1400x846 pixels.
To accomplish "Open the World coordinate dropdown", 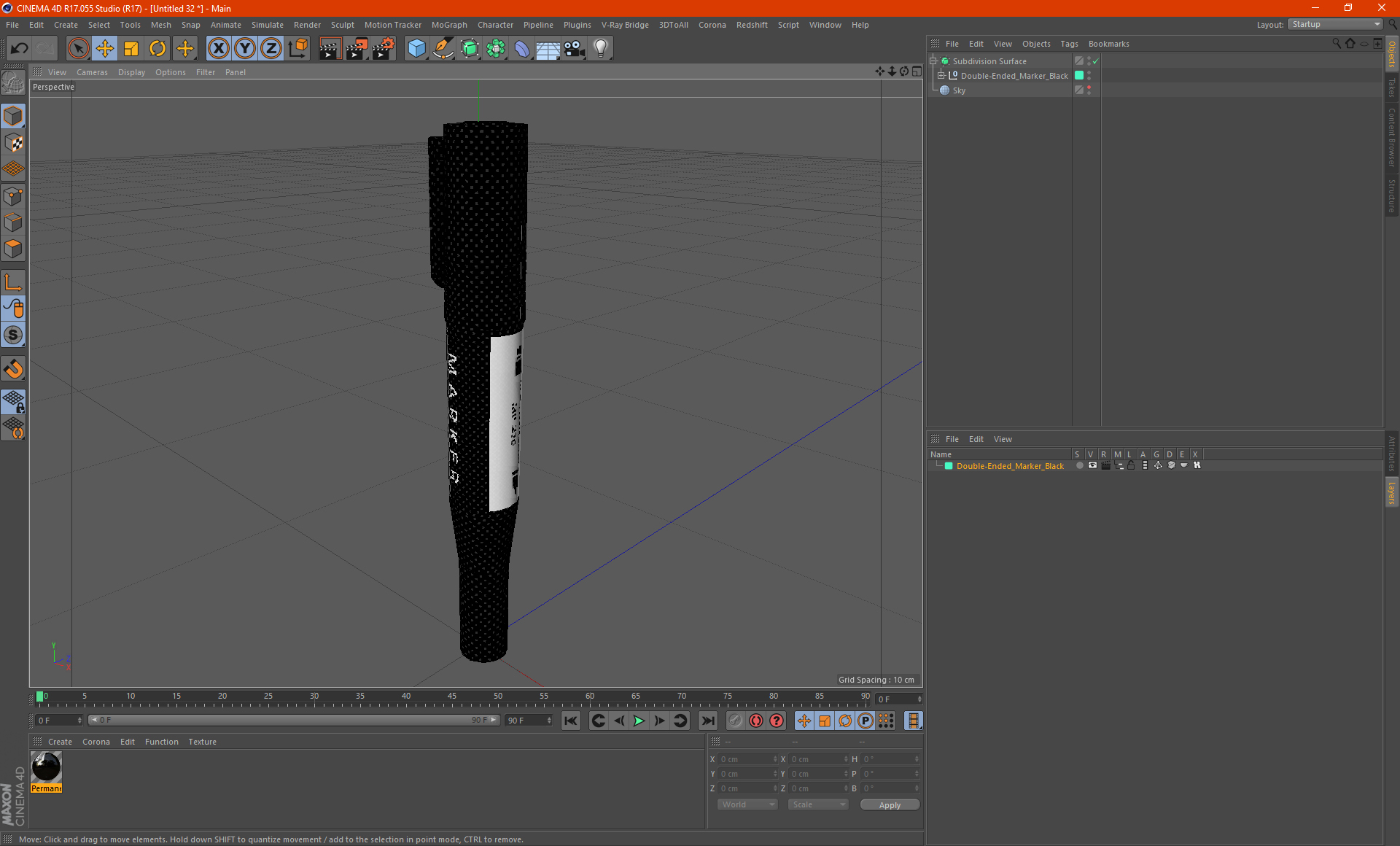I will tap(747, 804).
